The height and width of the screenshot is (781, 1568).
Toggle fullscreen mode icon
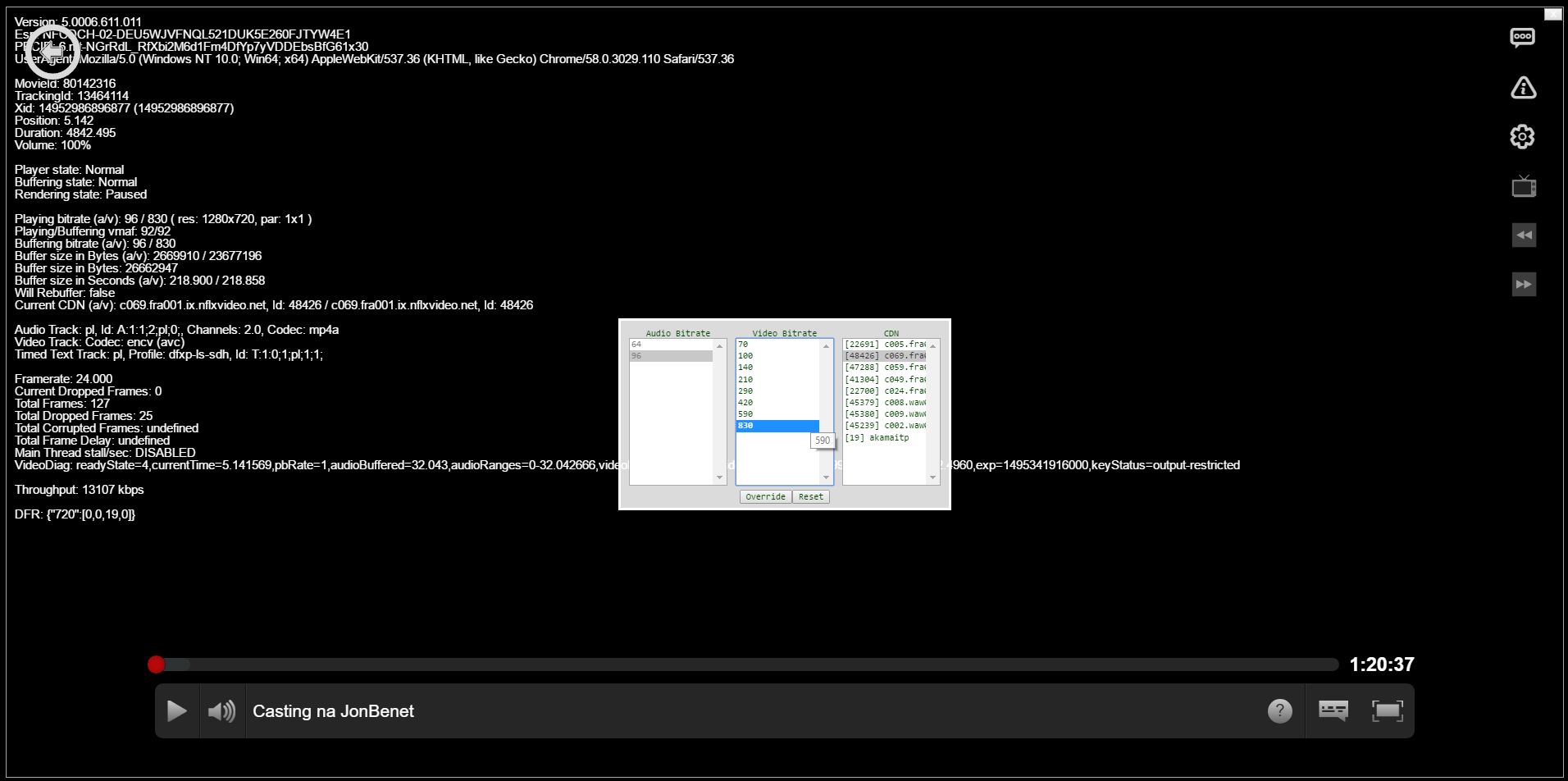point(1388,710)
